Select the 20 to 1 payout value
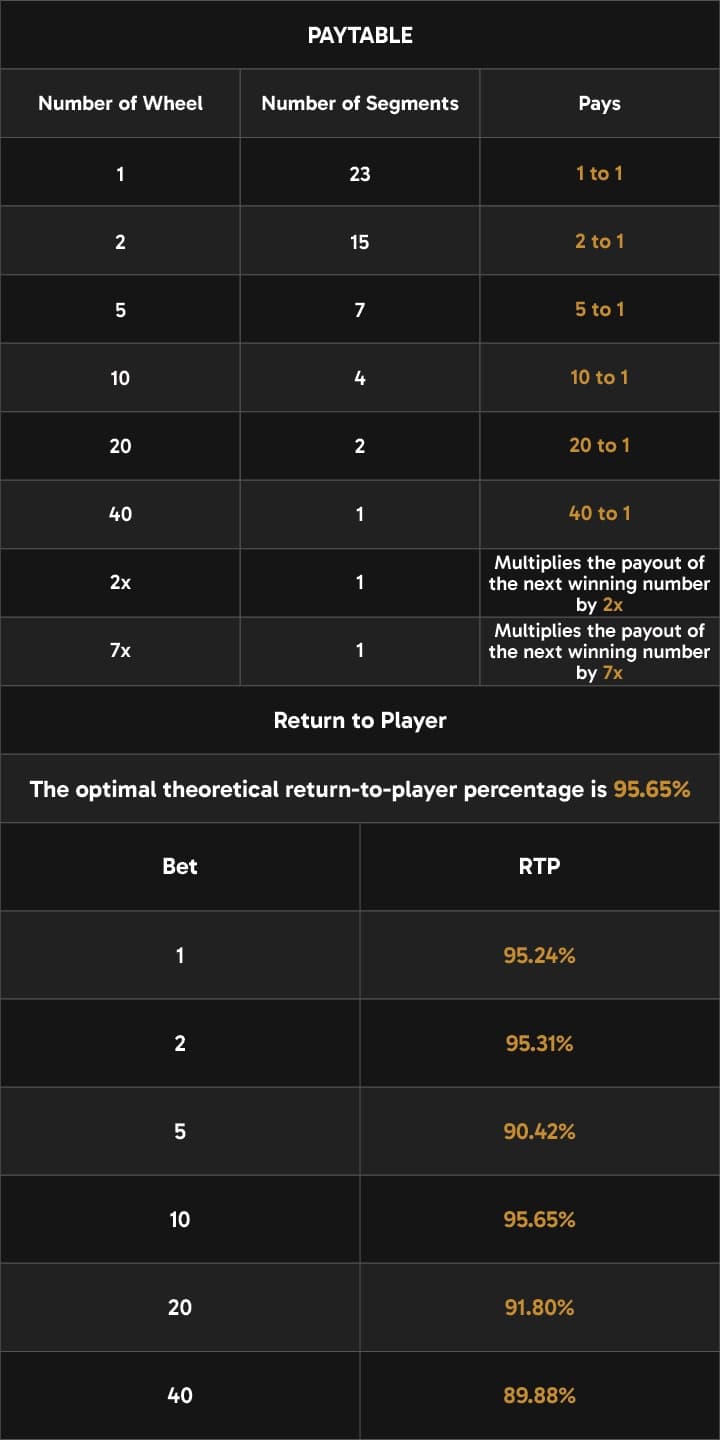 pyautogui.click(x=600, y=445)
